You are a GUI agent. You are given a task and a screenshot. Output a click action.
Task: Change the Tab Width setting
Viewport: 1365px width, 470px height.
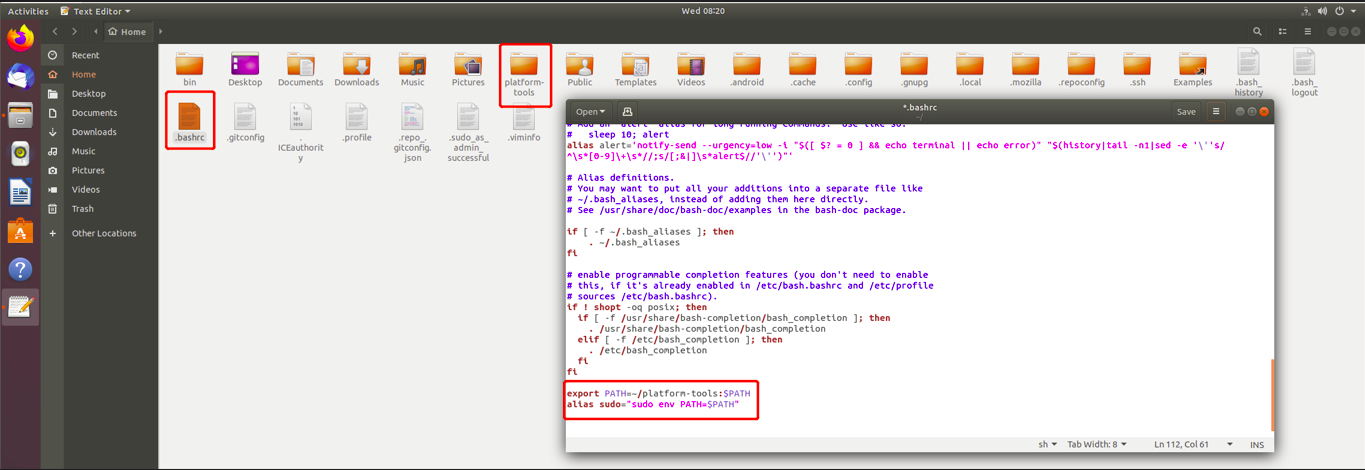[1098, 444]
